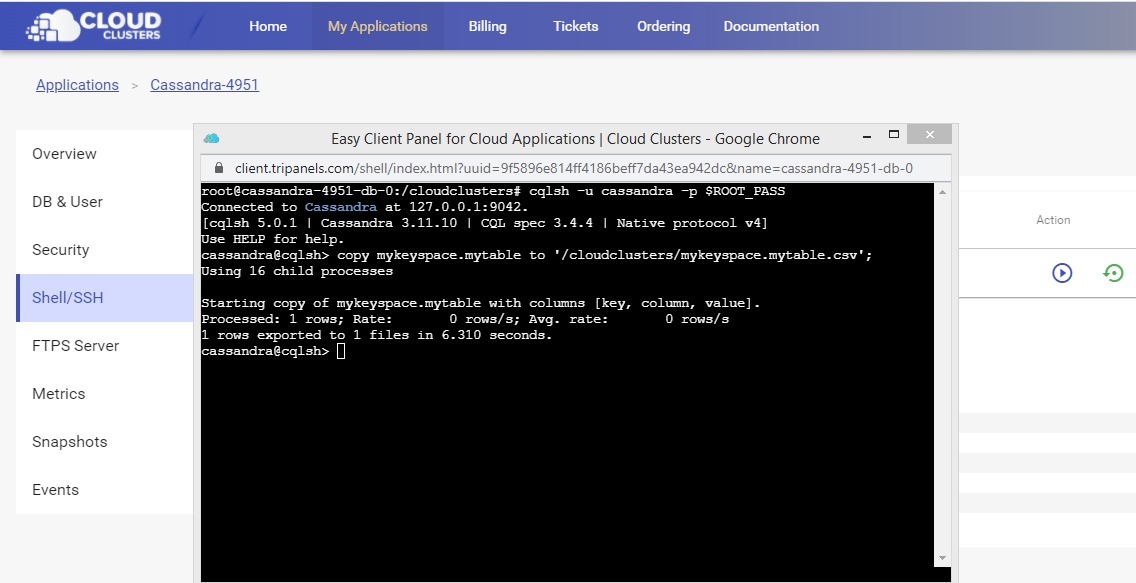This screenshot has width=1136, height=583.
Task: Select Metrics in the sidebar
Action: [x=104, y=394]
